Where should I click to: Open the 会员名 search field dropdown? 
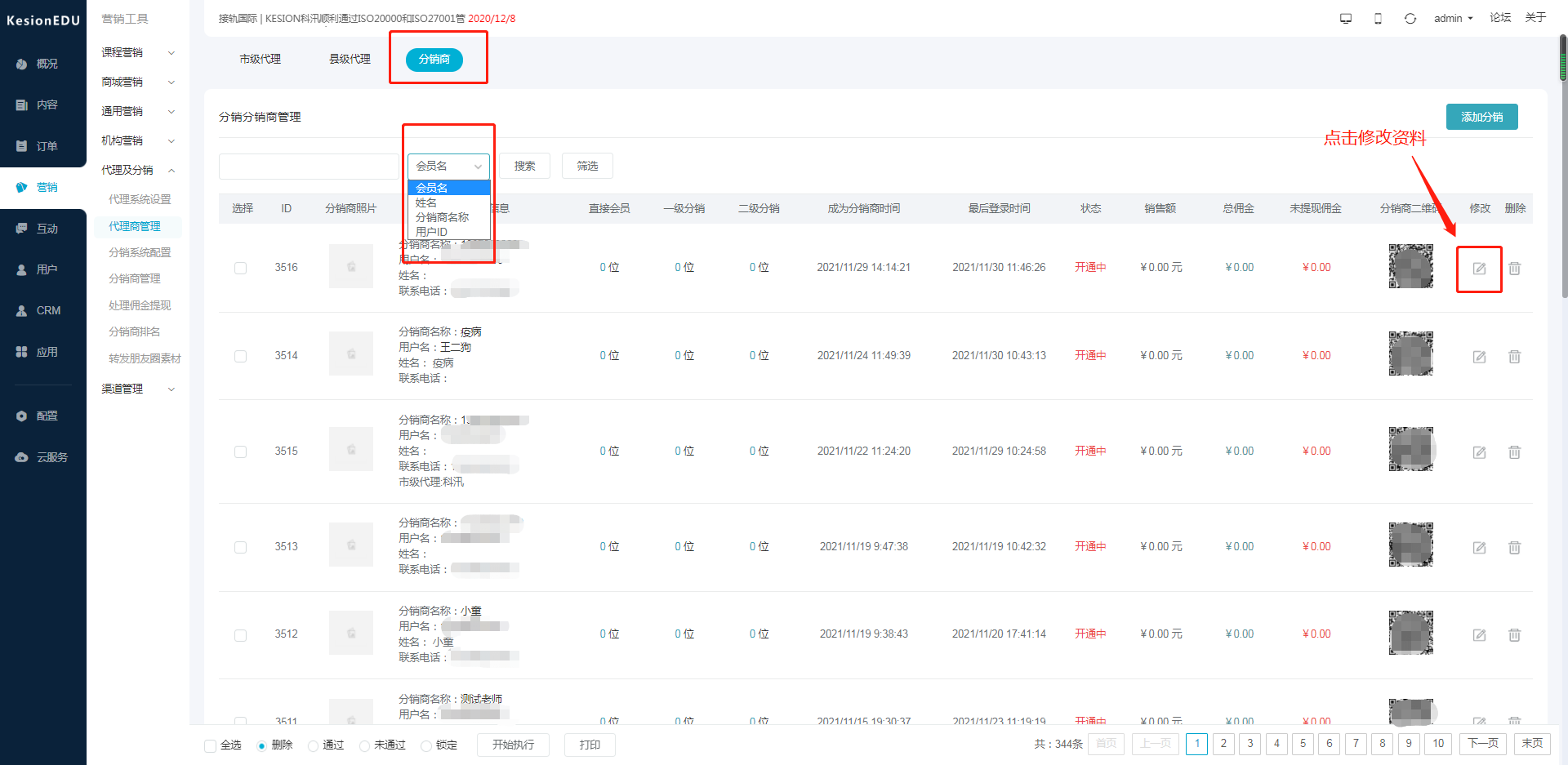tap(448, 166)
